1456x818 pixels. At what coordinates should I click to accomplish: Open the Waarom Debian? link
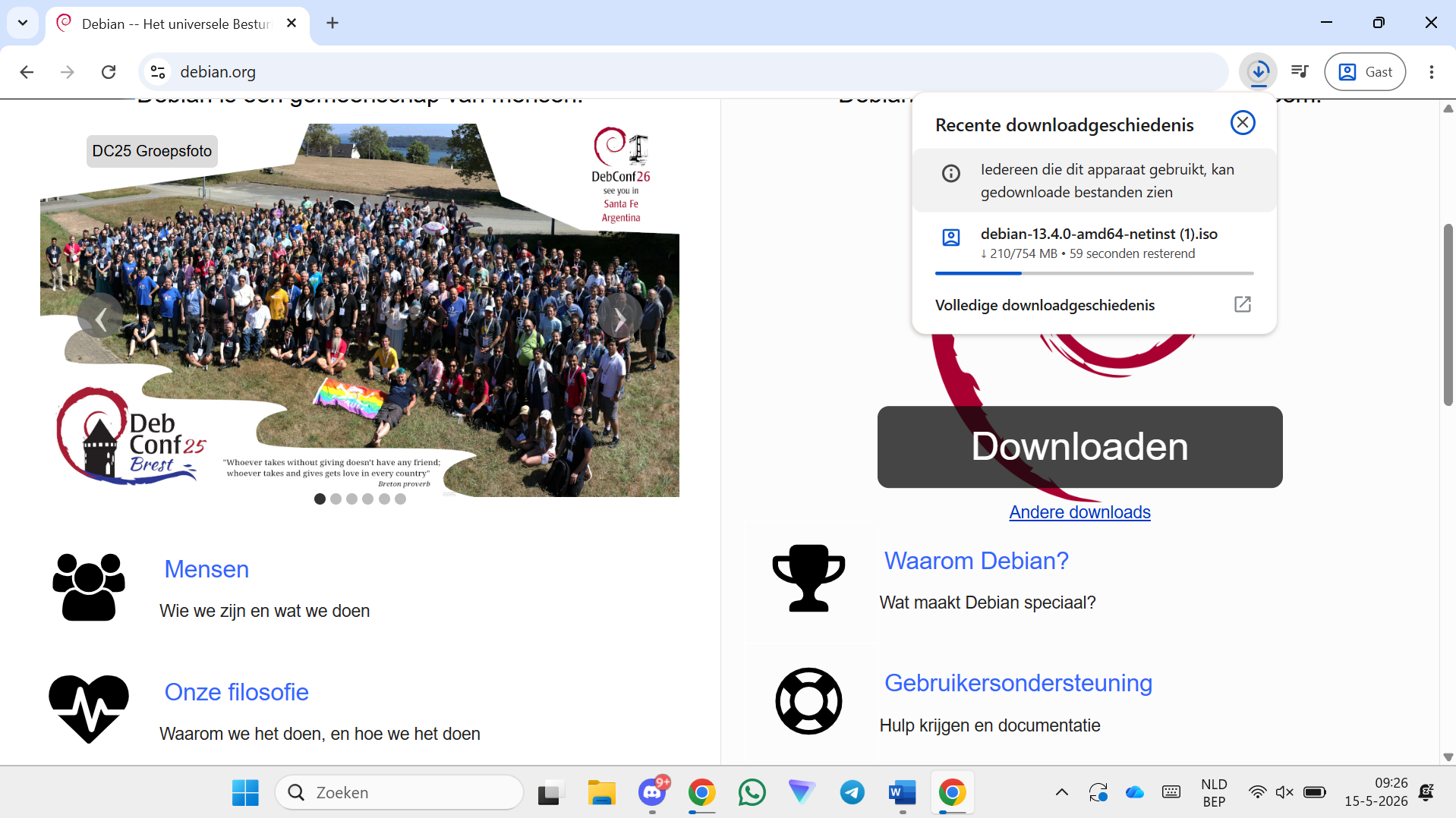pyautogui.click(x=976, y=561)
